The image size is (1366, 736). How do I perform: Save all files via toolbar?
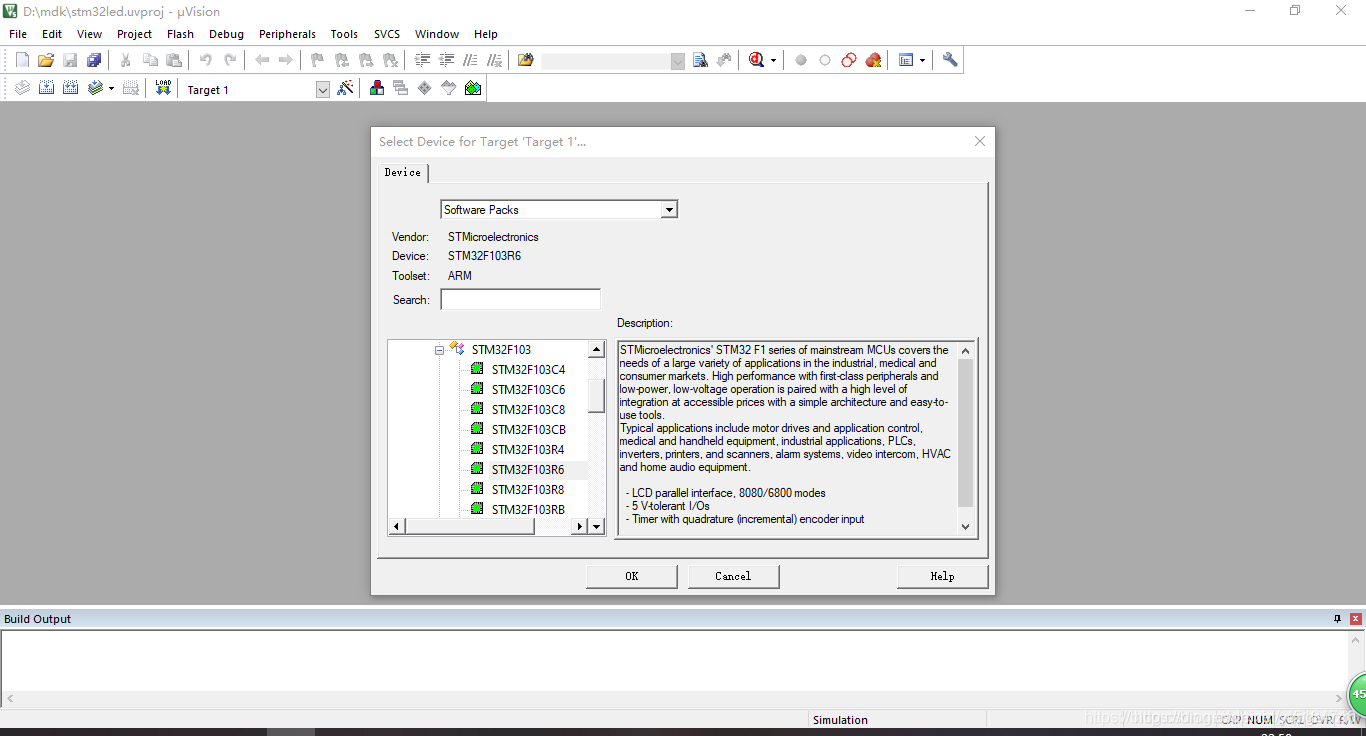(x=94, y=60)
